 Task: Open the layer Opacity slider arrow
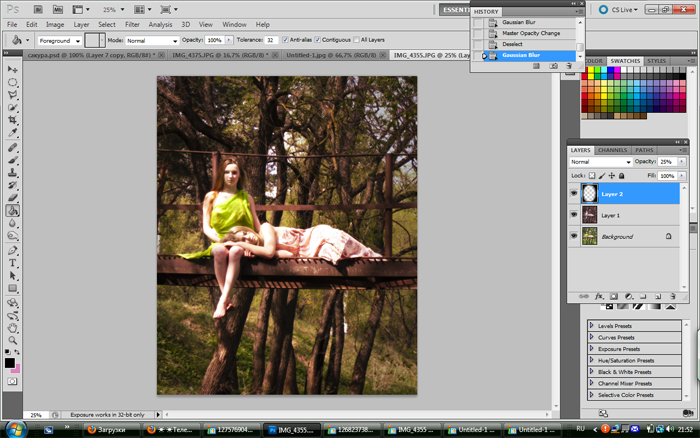(682, 162)
